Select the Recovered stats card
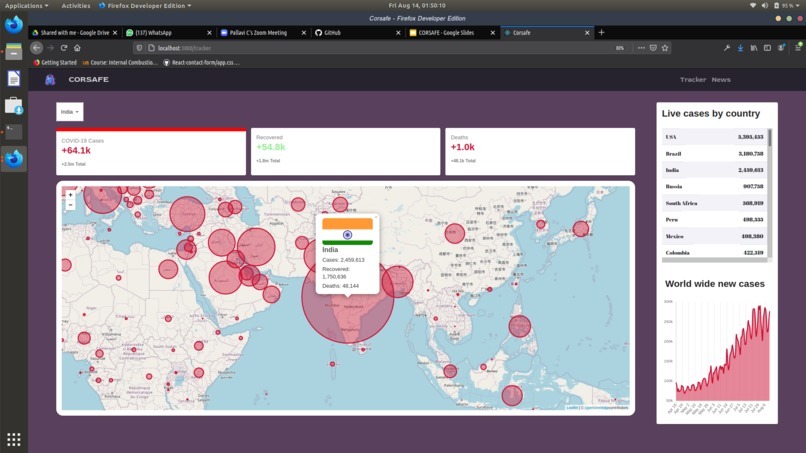Viewport: 806px width, 453px height. pos(345,152)
